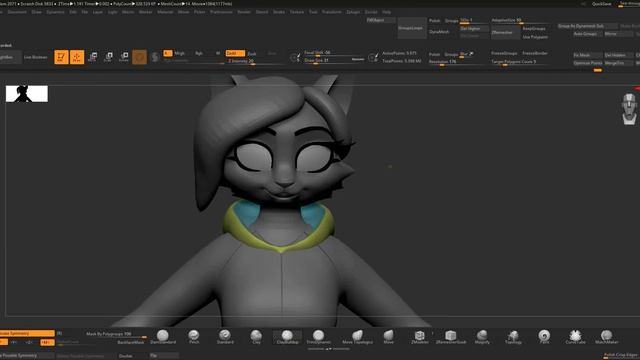Toggle FreezeBorder option

pyautogui.click(x=535, y=53)
